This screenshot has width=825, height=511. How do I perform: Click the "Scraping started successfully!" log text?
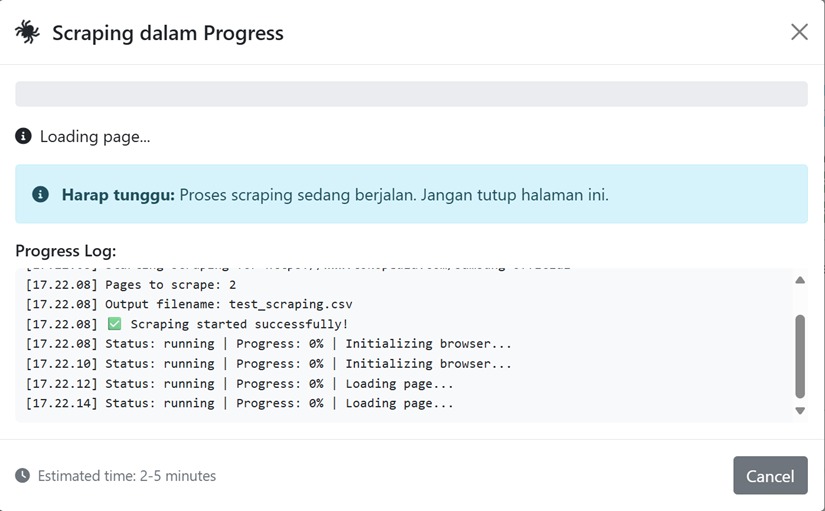coord(239,324)
